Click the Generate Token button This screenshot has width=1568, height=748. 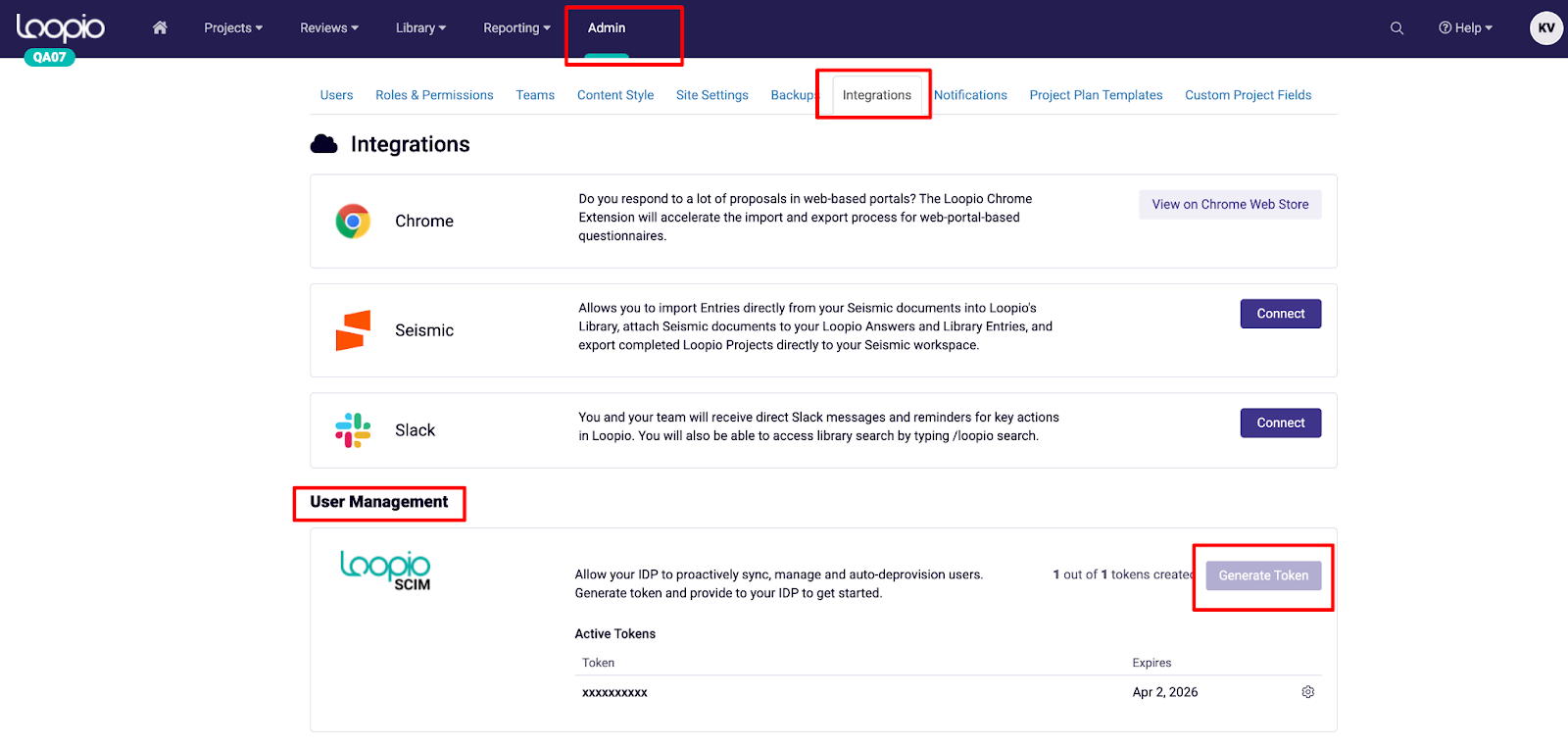tap(1263, 575)
